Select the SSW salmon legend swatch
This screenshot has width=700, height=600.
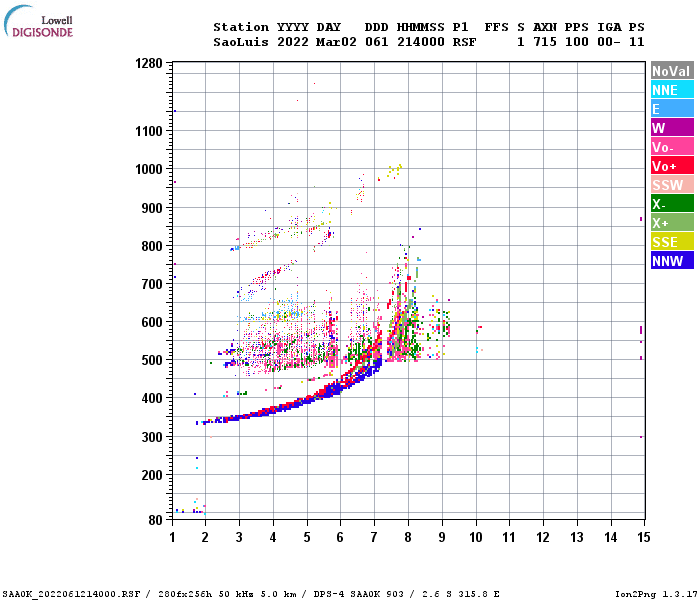(x=672, y=185)
